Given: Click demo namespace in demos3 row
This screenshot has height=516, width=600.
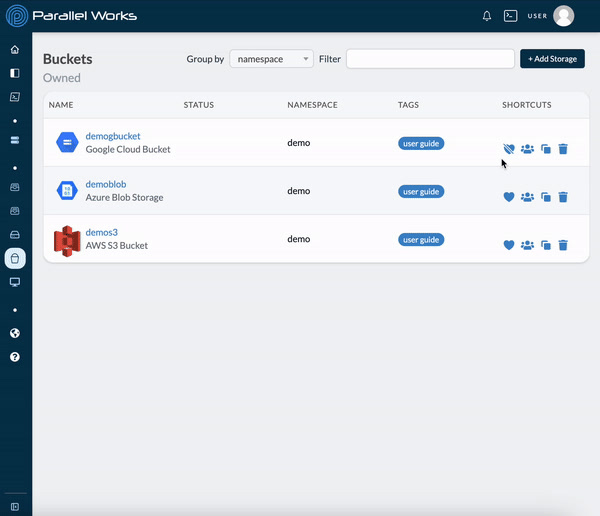Looking at the screenshot, I should coord(298,239).
